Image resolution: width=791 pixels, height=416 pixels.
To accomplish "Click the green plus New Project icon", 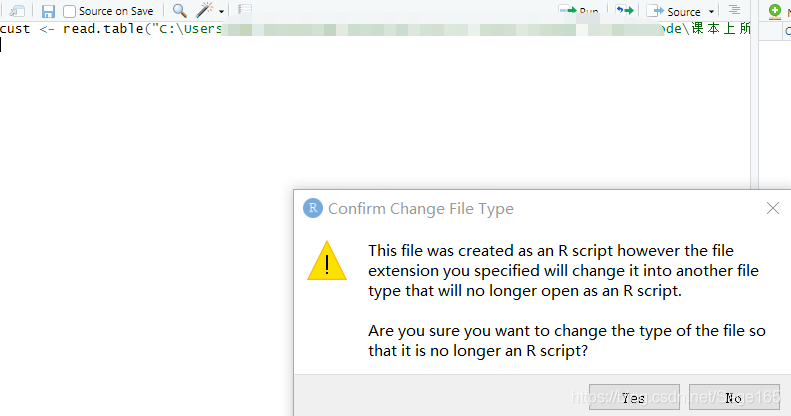I will pos(775,11).
